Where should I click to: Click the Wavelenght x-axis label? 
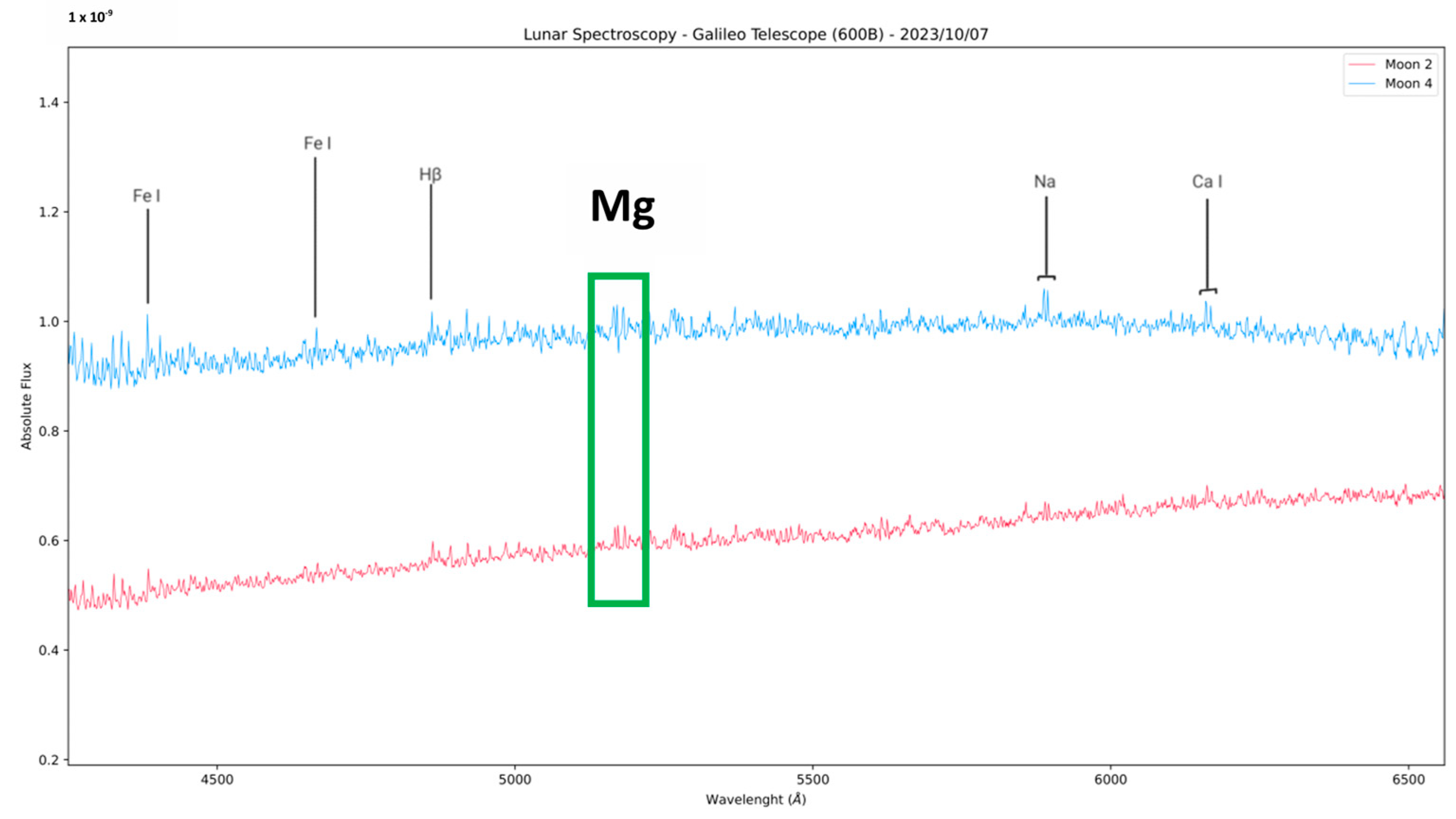coord(755,799)
